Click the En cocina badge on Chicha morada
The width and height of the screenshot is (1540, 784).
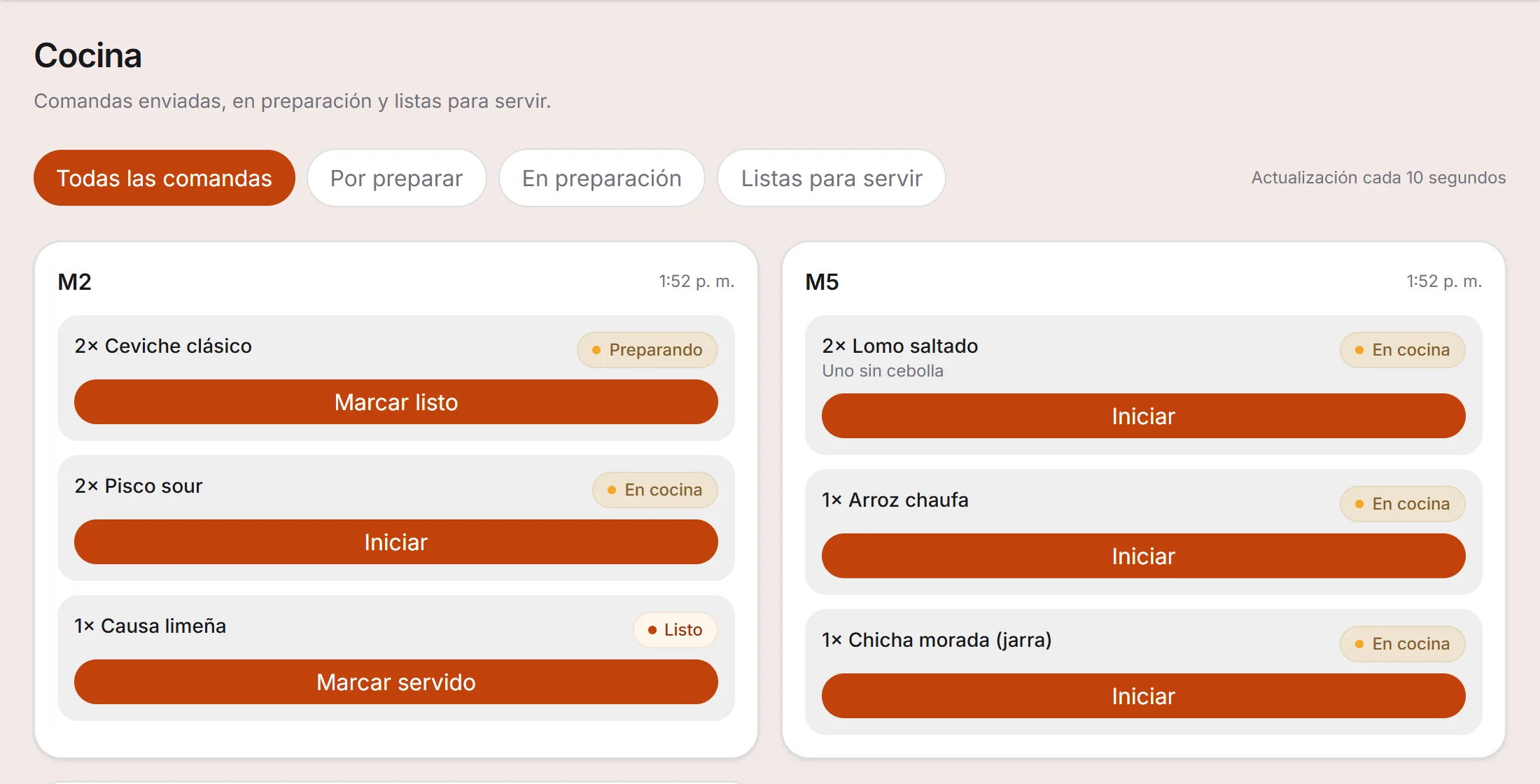[x=1402, y=643]
